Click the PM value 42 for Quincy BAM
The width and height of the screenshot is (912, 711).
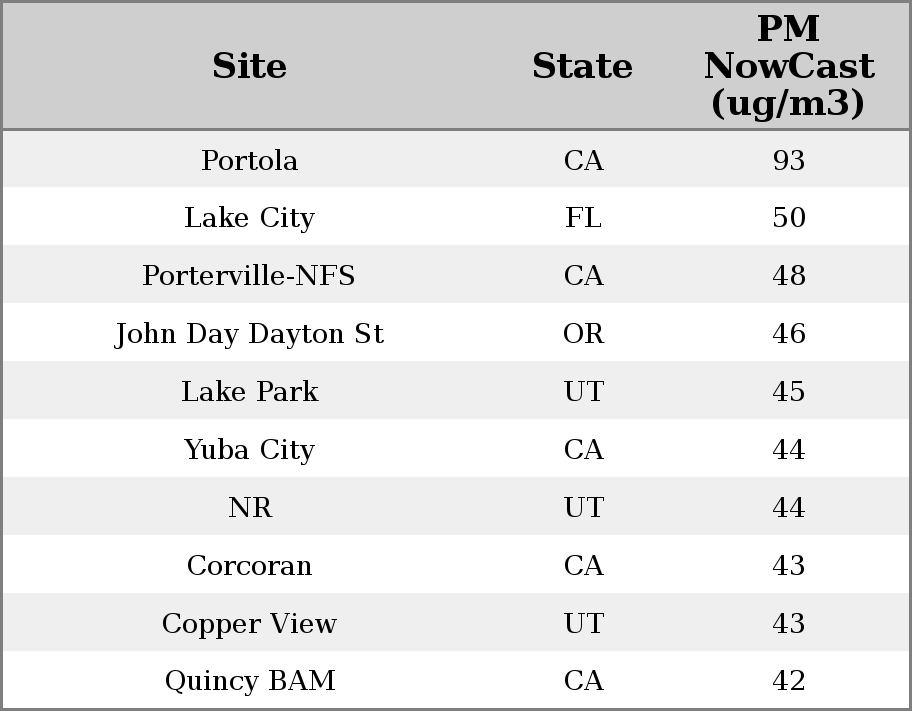pos(788,681)
